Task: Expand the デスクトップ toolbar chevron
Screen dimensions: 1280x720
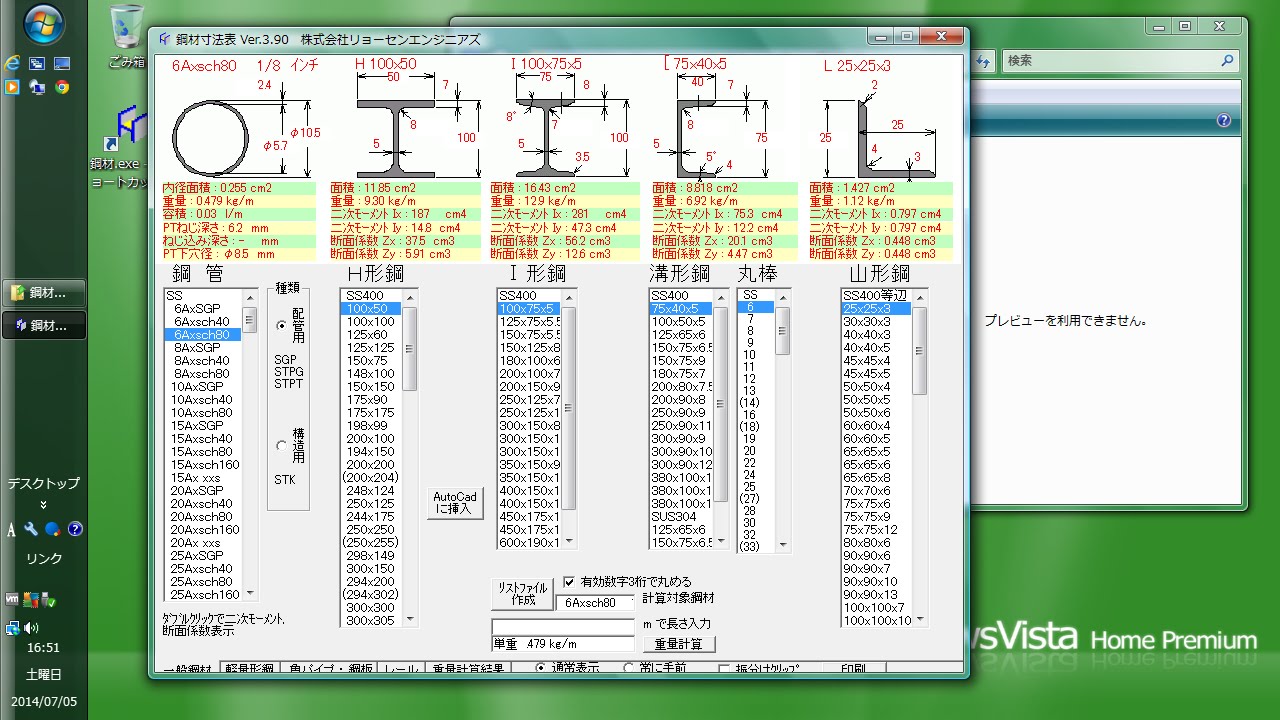Action: click(43, 505)
